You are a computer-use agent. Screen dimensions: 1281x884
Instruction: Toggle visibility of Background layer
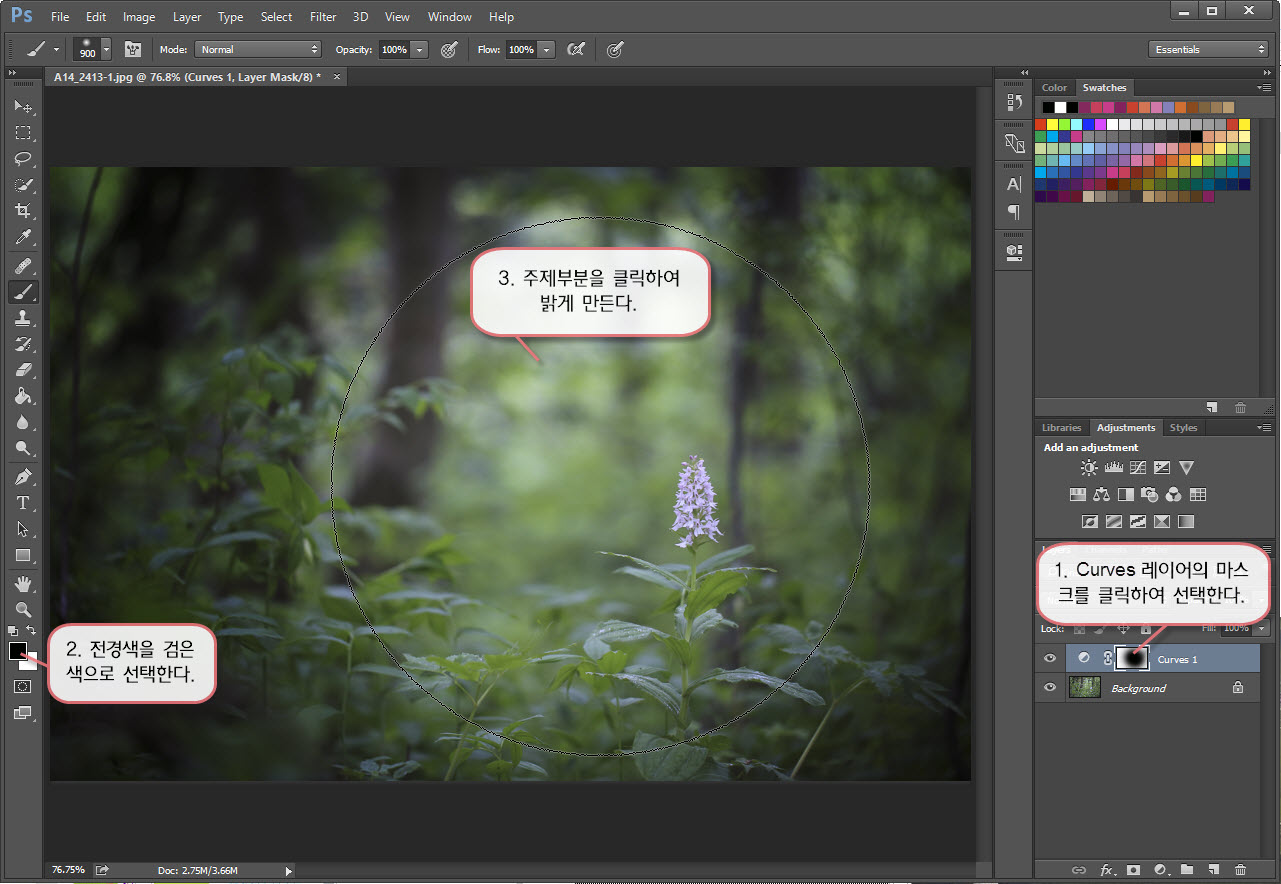coord(1050,688)
